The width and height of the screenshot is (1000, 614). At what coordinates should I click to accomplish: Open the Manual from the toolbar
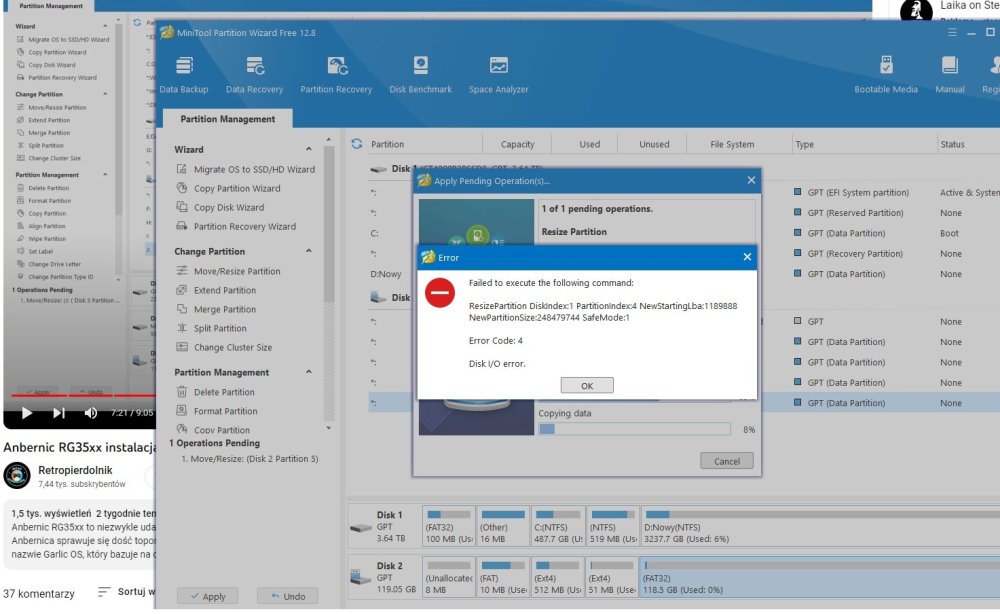(950, 75)
